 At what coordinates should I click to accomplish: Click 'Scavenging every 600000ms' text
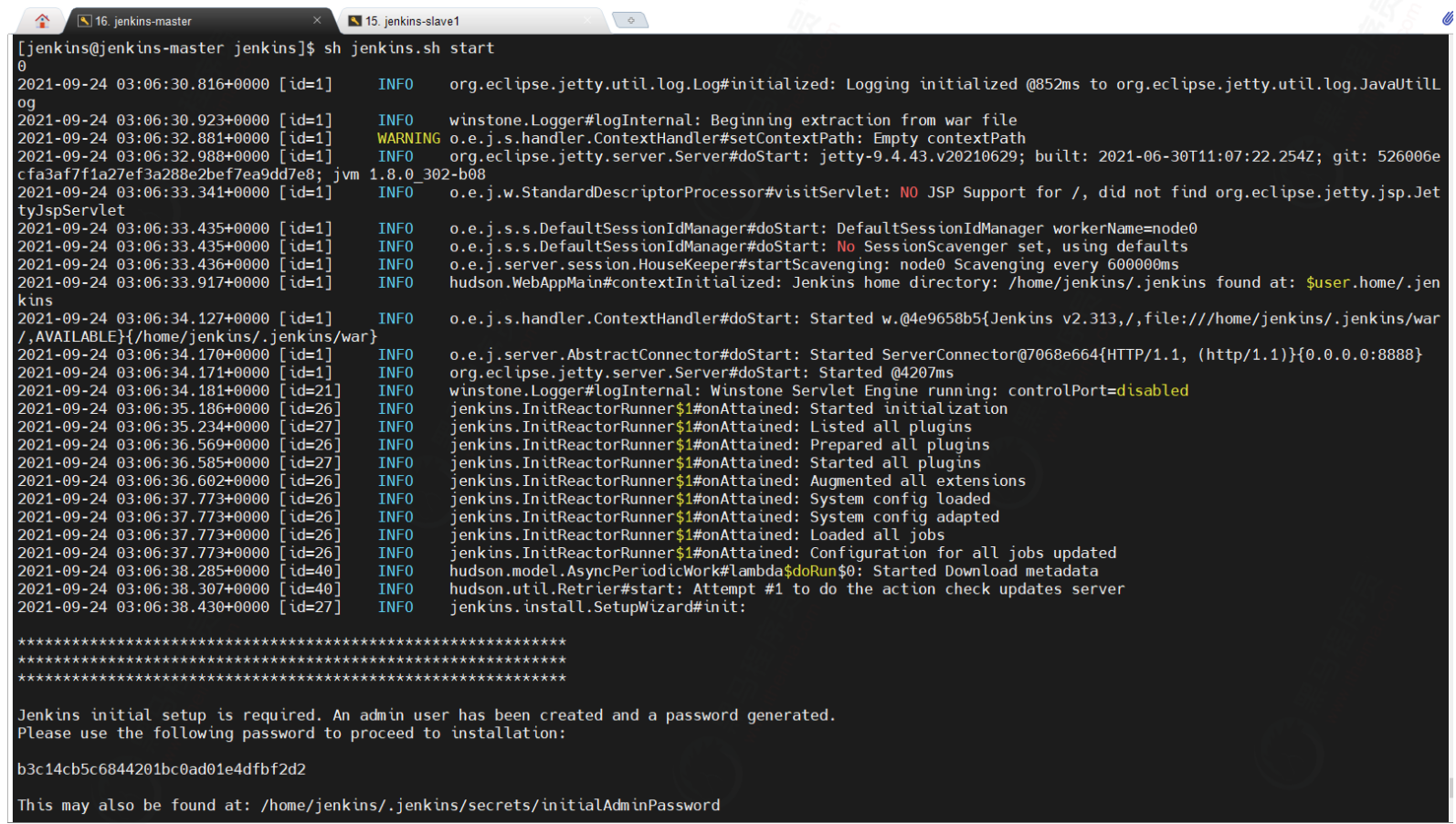click(1067, 264)
